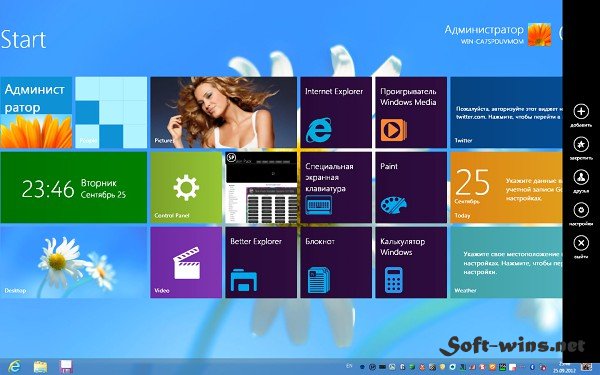Viewport: 600px width, 375px height.
Task: Open Internet Explorer from the taskbar
Action: tap(14, 367)
